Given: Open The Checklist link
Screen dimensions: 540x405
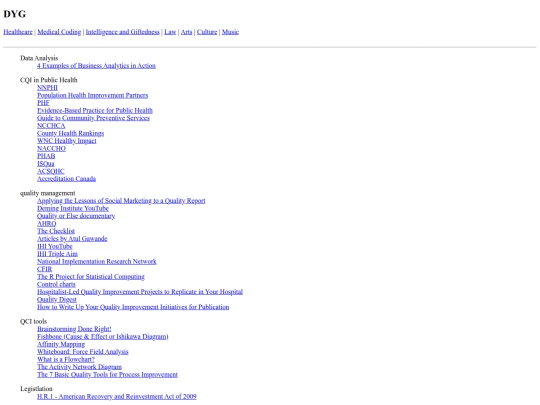Looking at the screenshot, I should pos(56,231).
